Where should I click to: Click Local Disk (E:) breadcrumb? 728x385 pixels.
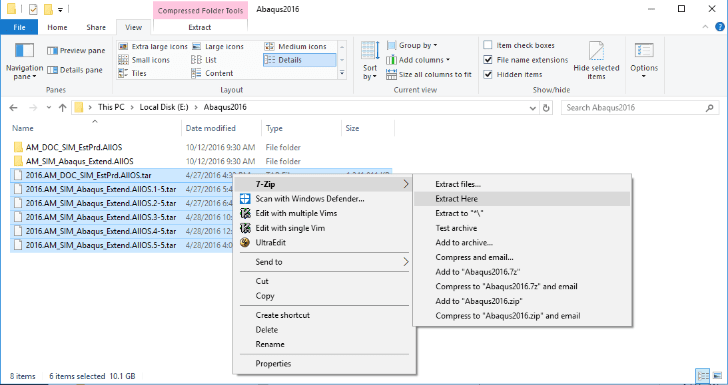(x=164, y=107)
